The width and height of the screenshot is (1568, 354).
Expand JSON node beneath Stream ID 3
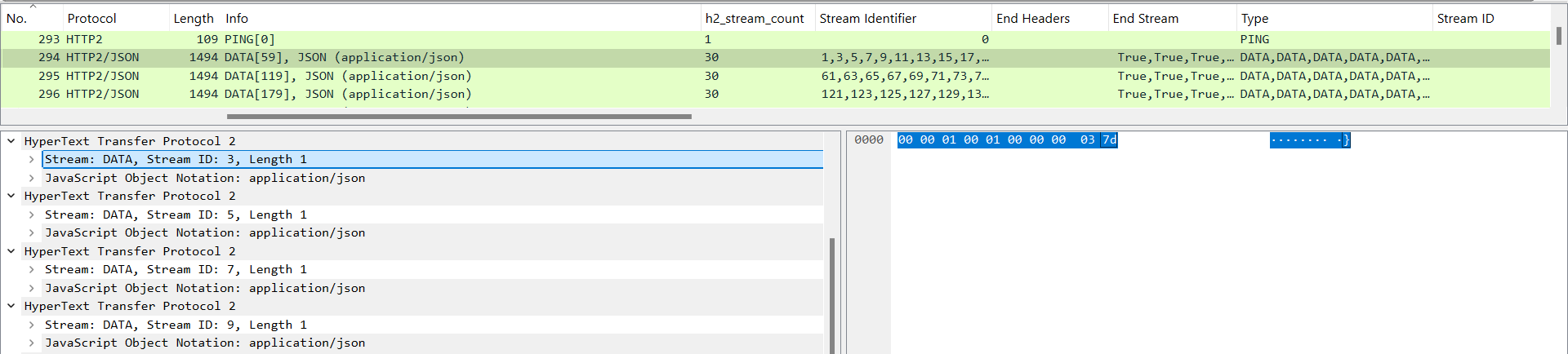[31, 178]
